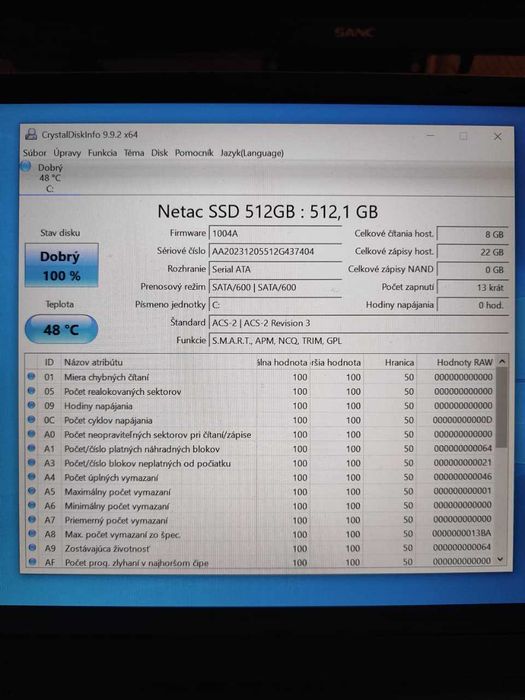The height and width of the screenshot is (700, 525).
Task: Click RAW value 000000000046
Action: point(462,477)
